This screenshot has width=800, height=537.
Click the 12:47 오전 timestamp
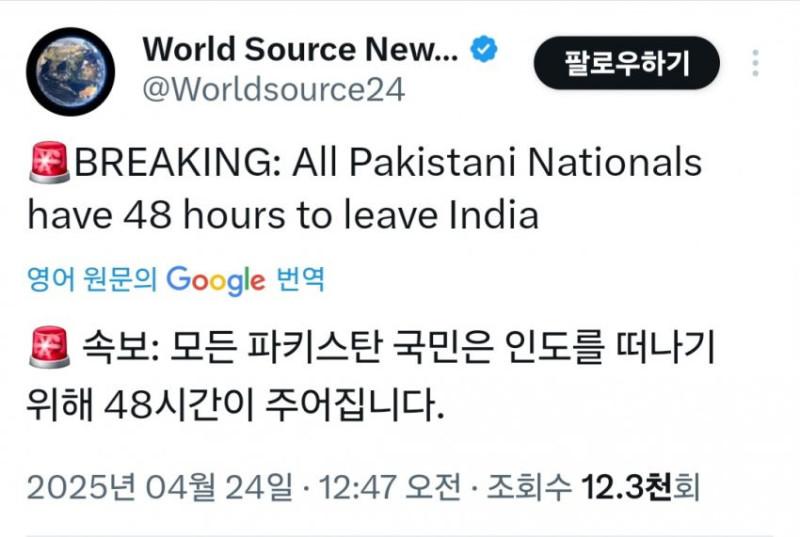coord(389,487)
